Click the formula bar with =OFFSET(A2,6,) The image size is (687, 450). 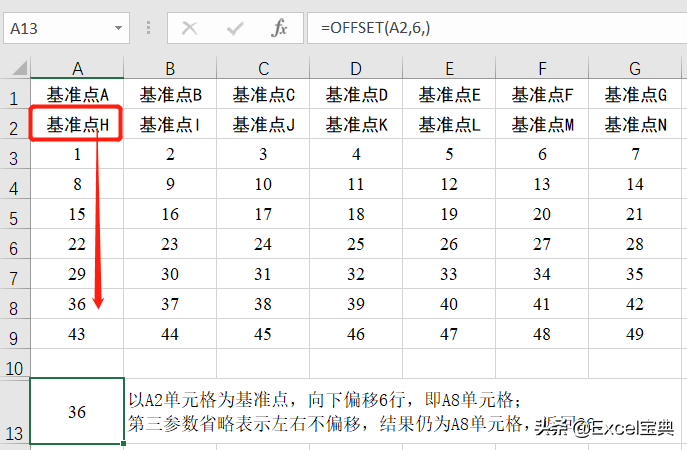[497, 28]
